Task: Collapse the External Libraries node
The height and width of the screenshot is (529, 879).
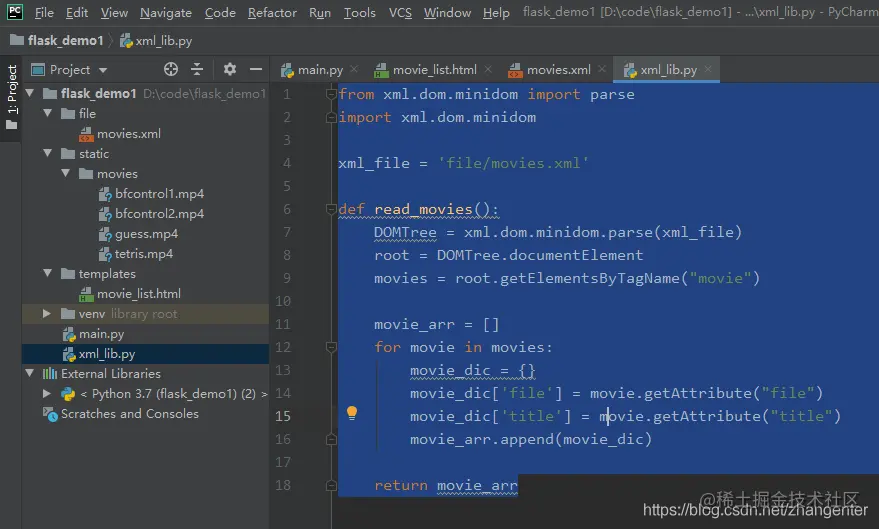Action: (x=30, y=373)
